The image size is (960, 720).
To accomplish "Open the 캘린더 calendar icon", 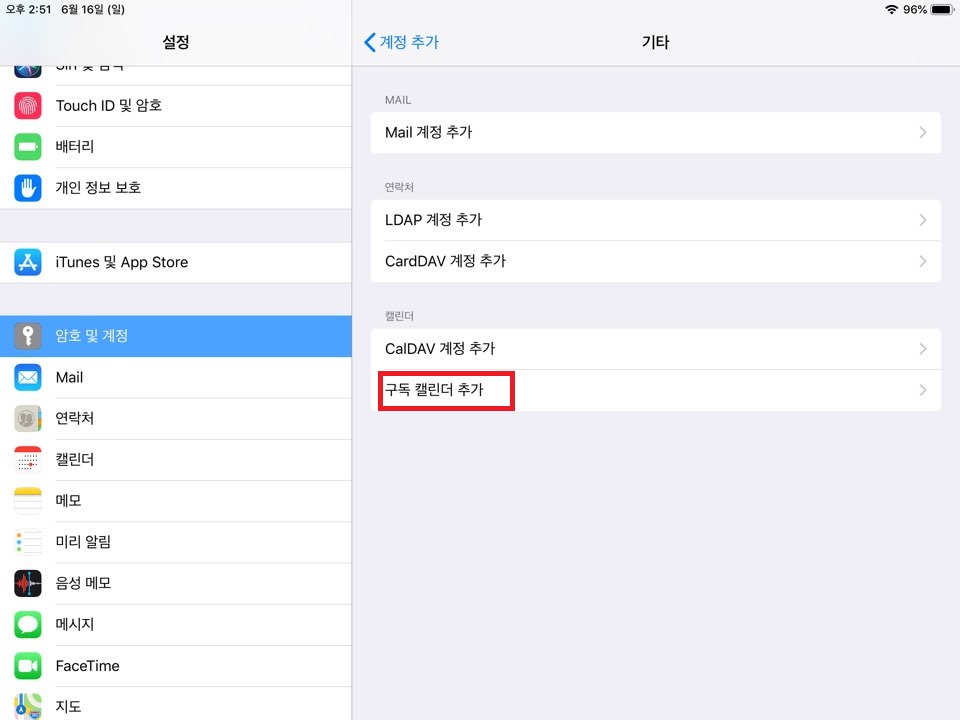I will tap(28, 459).
